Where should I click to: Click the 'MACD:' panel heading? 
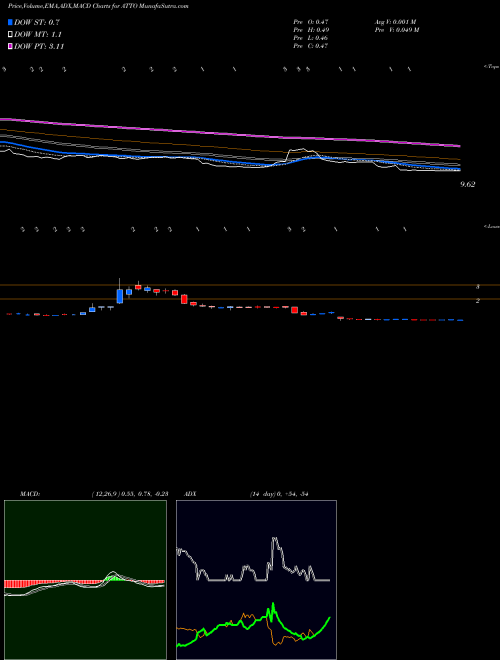(x=30, y=494)
